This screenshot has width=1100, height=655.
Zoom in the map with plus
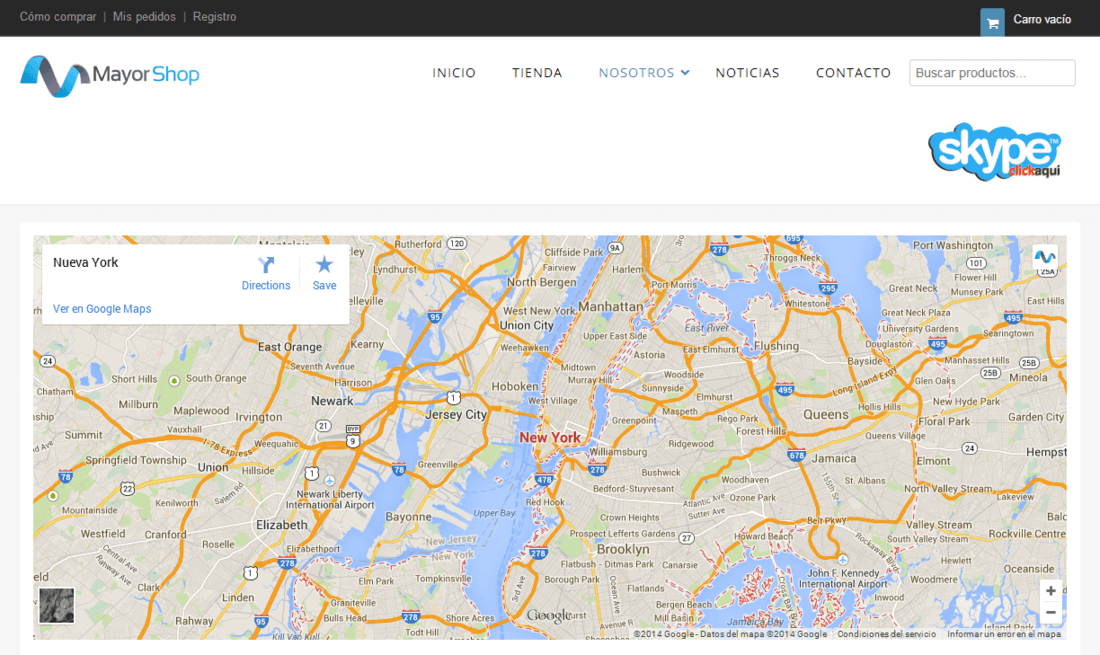(1051, 590)
